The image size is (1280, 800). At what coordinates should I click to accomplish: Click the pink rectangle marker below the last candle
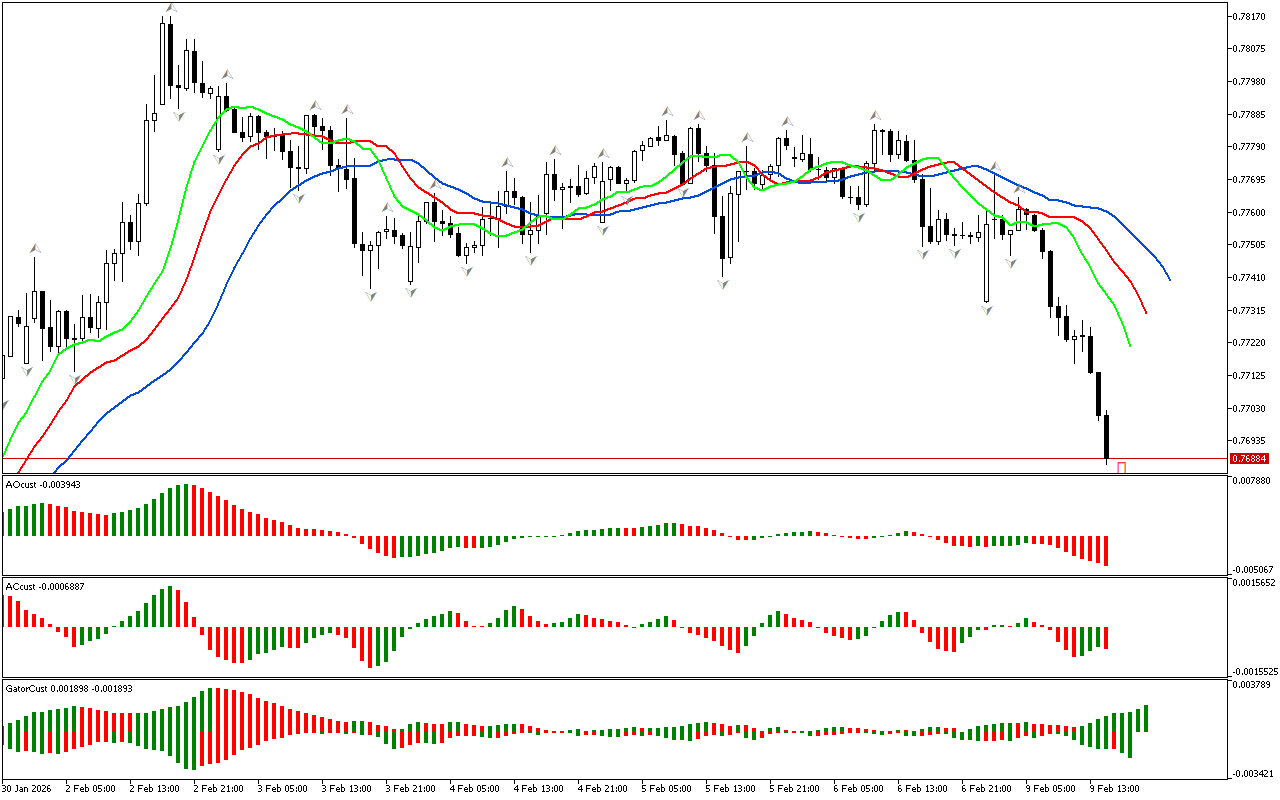click(1122, 467)
